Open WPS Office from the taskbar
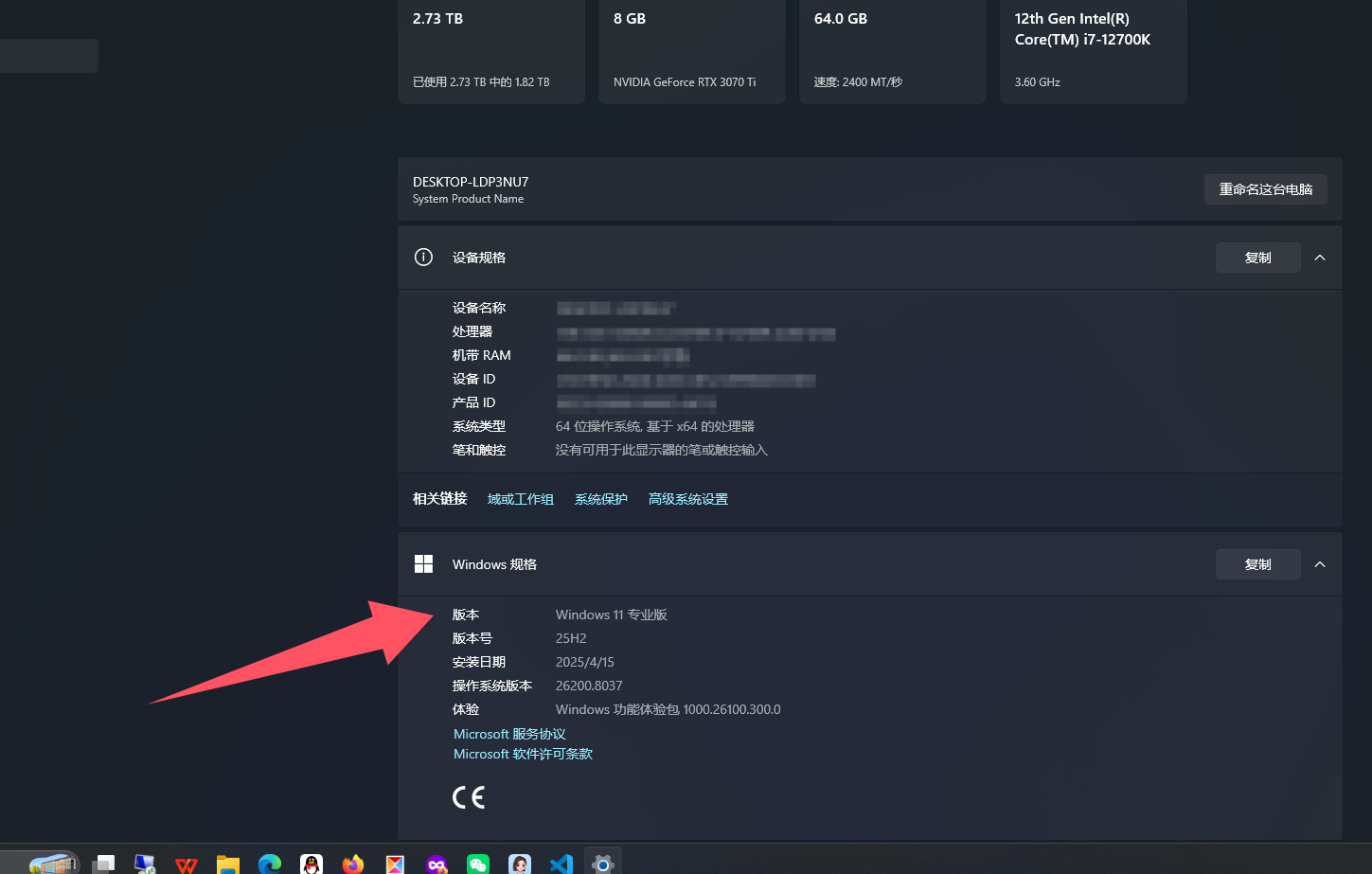Image resolution: width=1372 pixels, height=874 pixels. (x=187, y=864)
